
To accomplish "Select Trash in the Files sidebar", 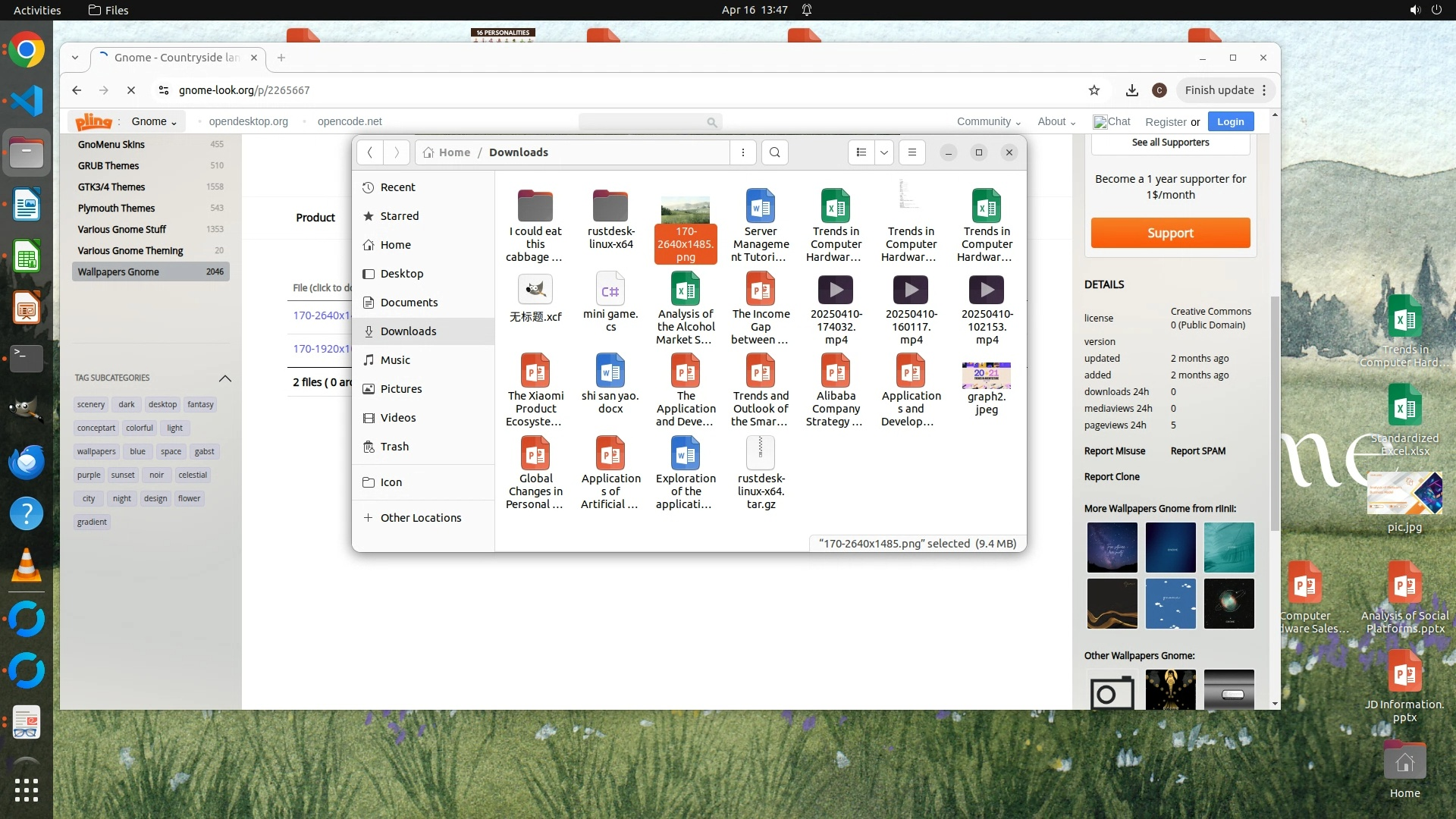I will tap(394, 447).
